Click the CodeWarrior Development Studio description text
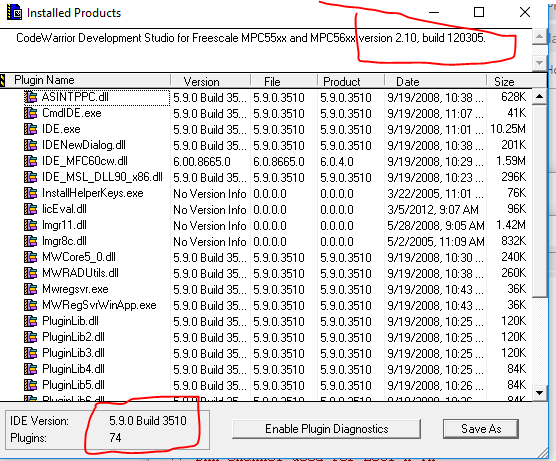 tap(251, 38)
